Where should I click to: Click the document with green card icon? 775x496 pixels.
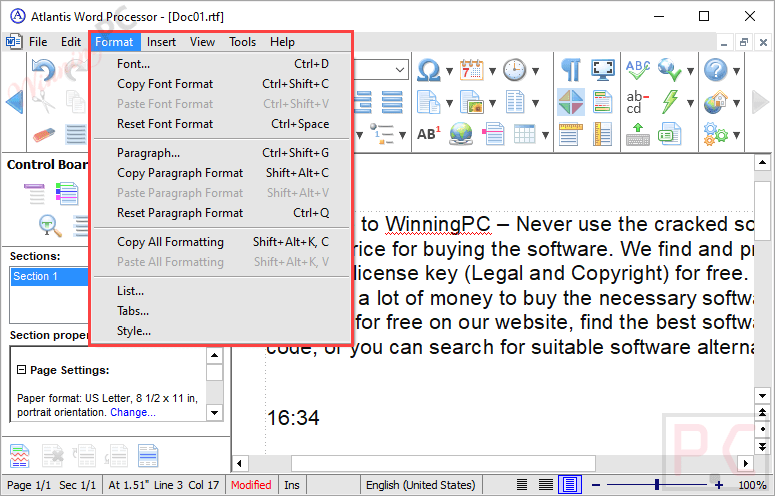point(670,134)
